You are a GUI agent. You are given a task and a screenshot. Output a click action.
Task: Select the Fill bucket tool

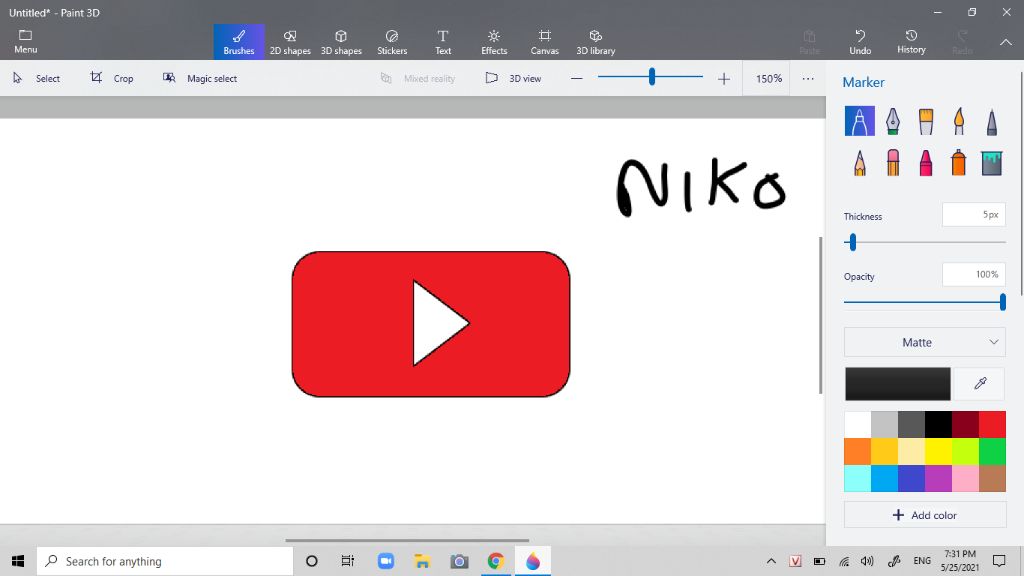[x=992, y=162]
